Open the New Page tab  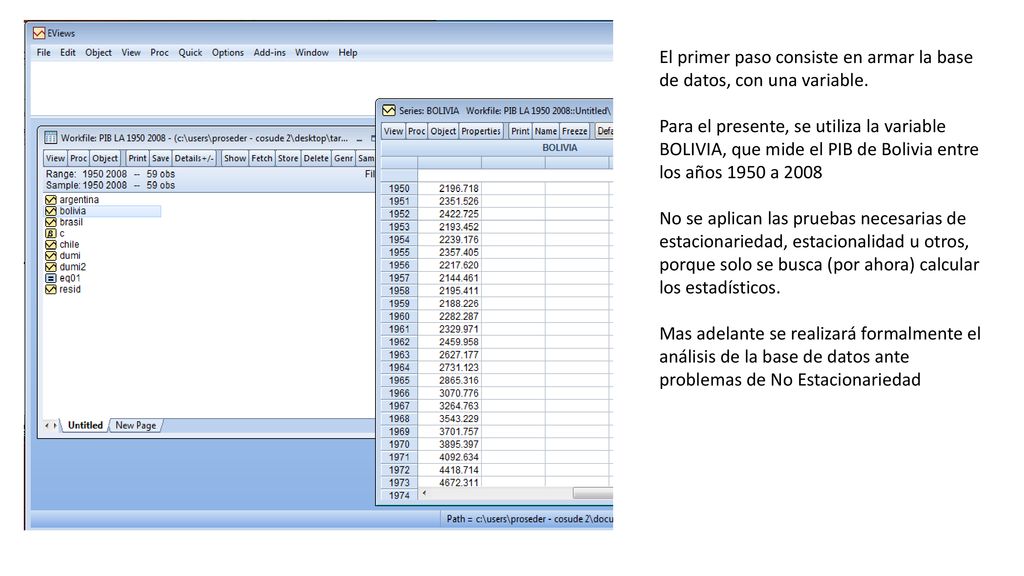(x=136, y=425)
